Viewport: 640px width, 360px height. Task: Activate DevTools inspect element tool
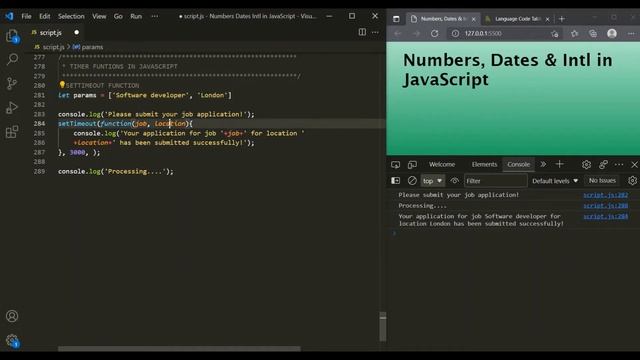(x=396, y=164)
